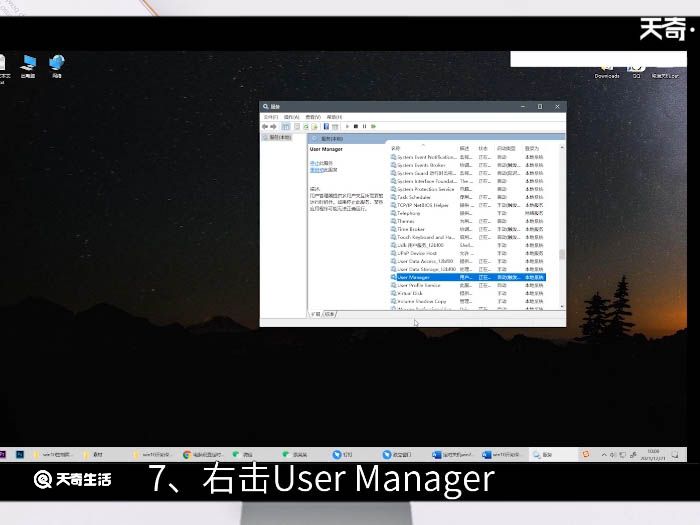Select the User Data Access service row
This screenshot has height=525, width=700.
click(x=467, y=261)
